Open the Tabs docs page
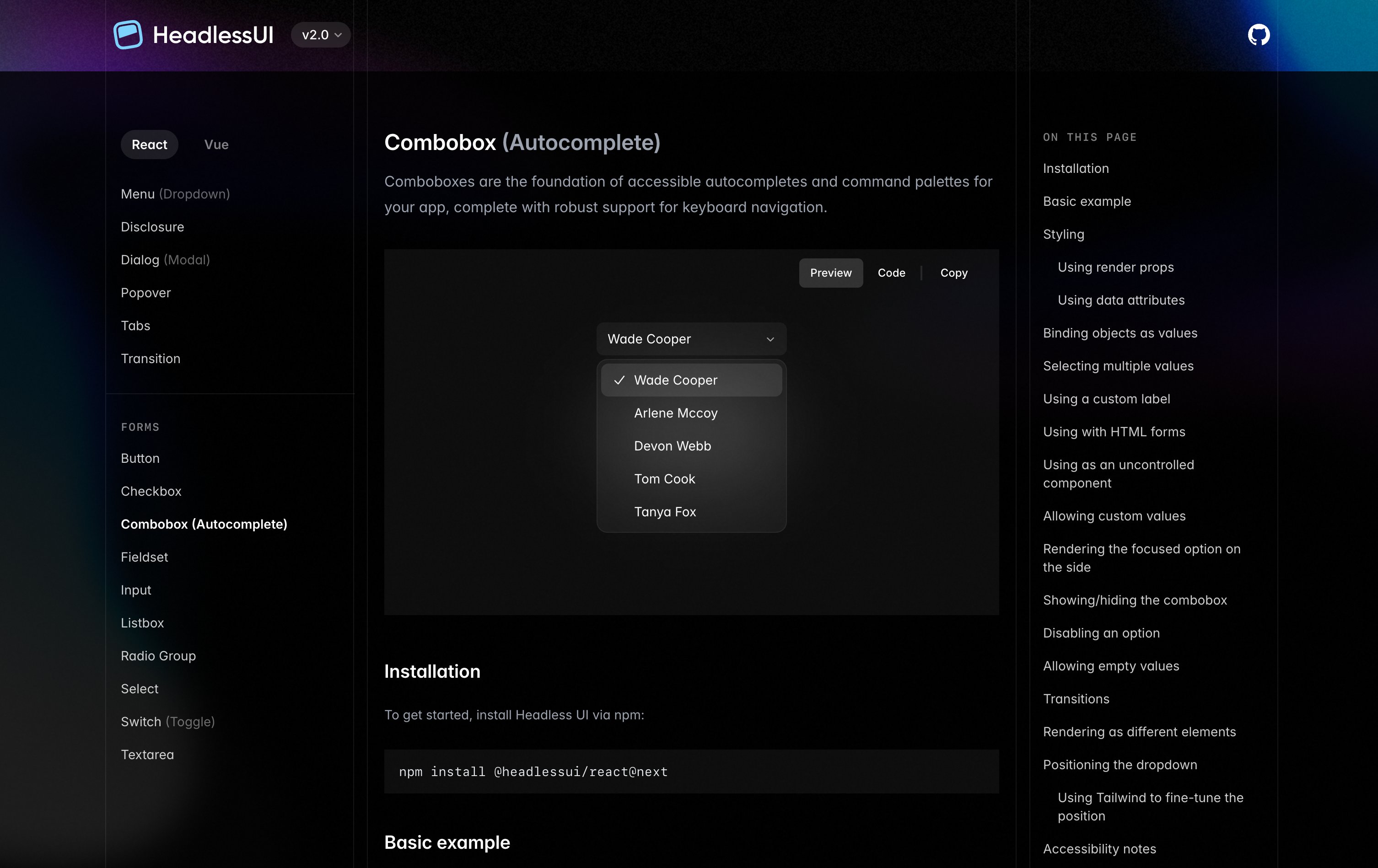 [135, 326]
